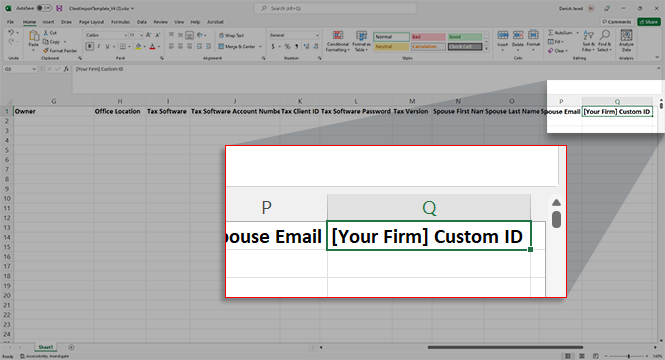Click Increase Font Size icon

tap(148, 35)
